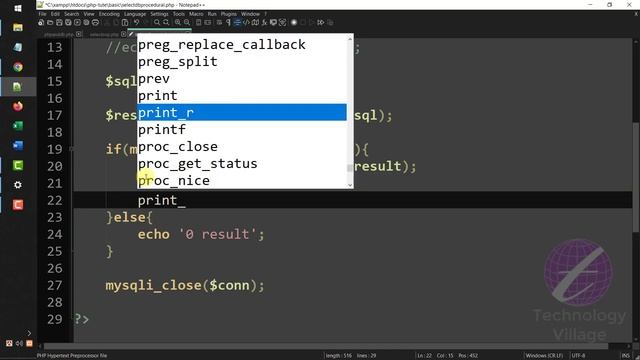640x360 pixels.
Task: Click the editor vertical scrollbar
Action: [636, 178]
